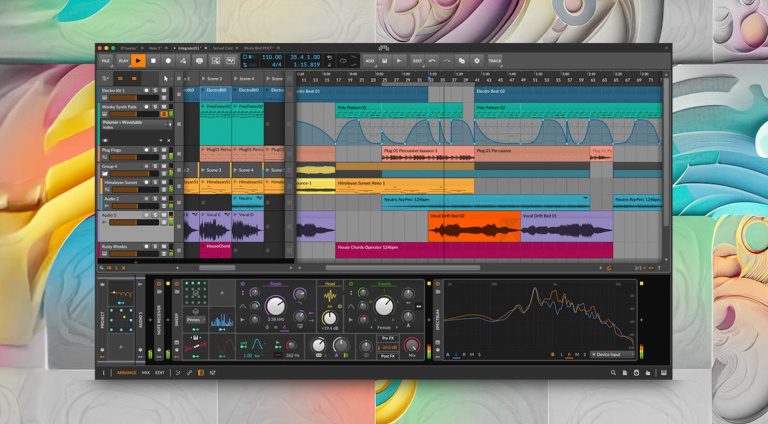This screenshot has width=768, height=424.
Task: Select the Electro Beat 02 arranger clip
Action: point(568,94)
